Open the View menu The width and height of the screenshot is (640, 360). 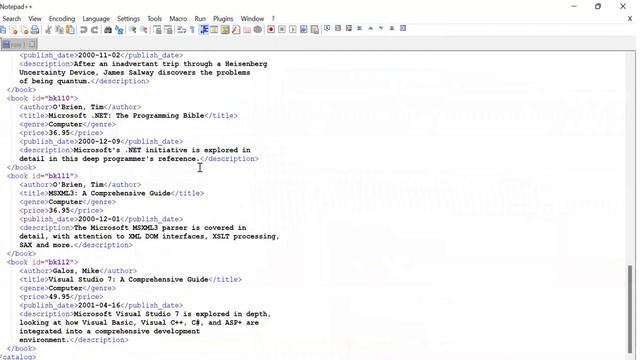(35, 19)
